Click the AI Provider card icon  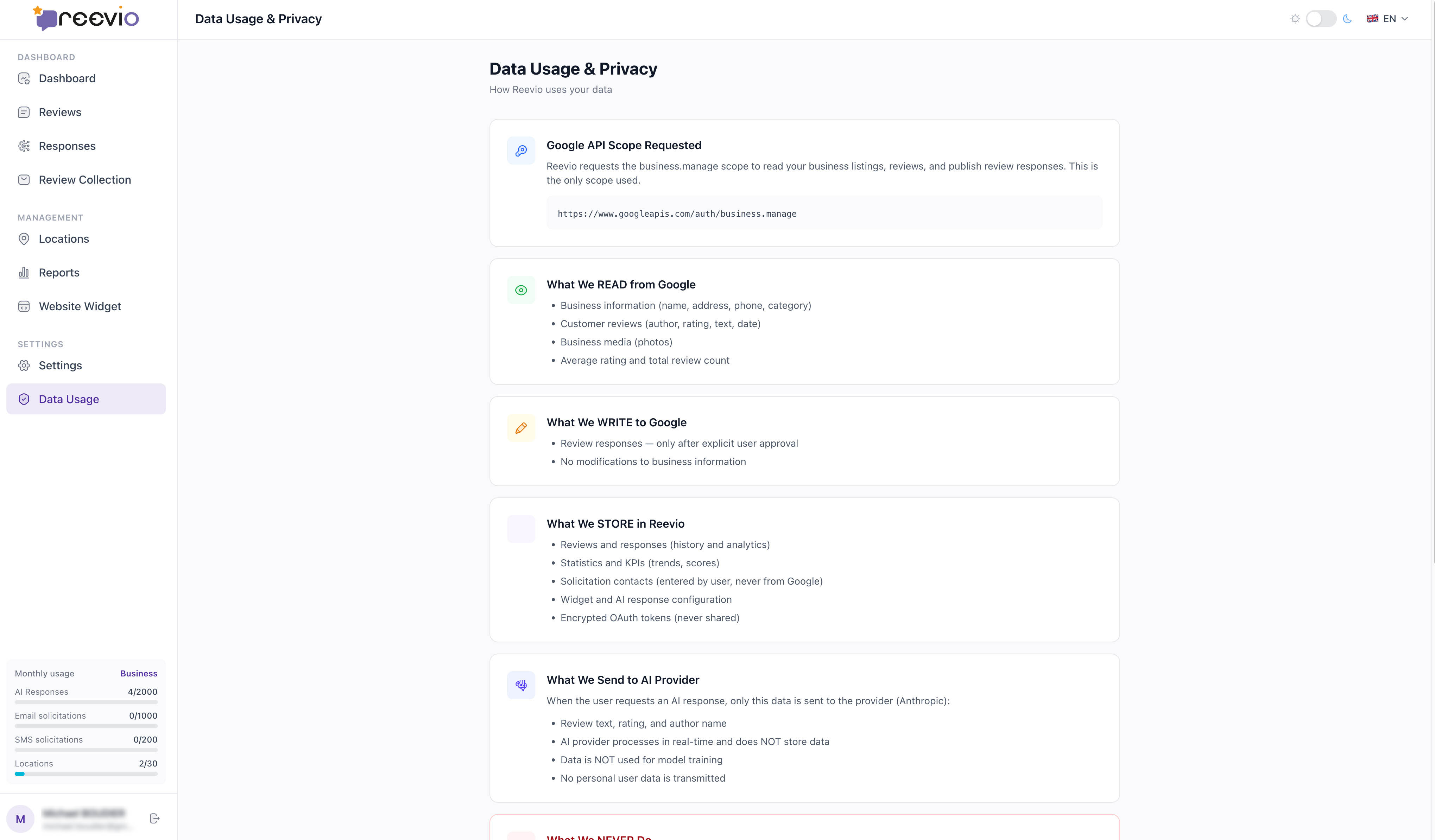click(x=521, y=685)
